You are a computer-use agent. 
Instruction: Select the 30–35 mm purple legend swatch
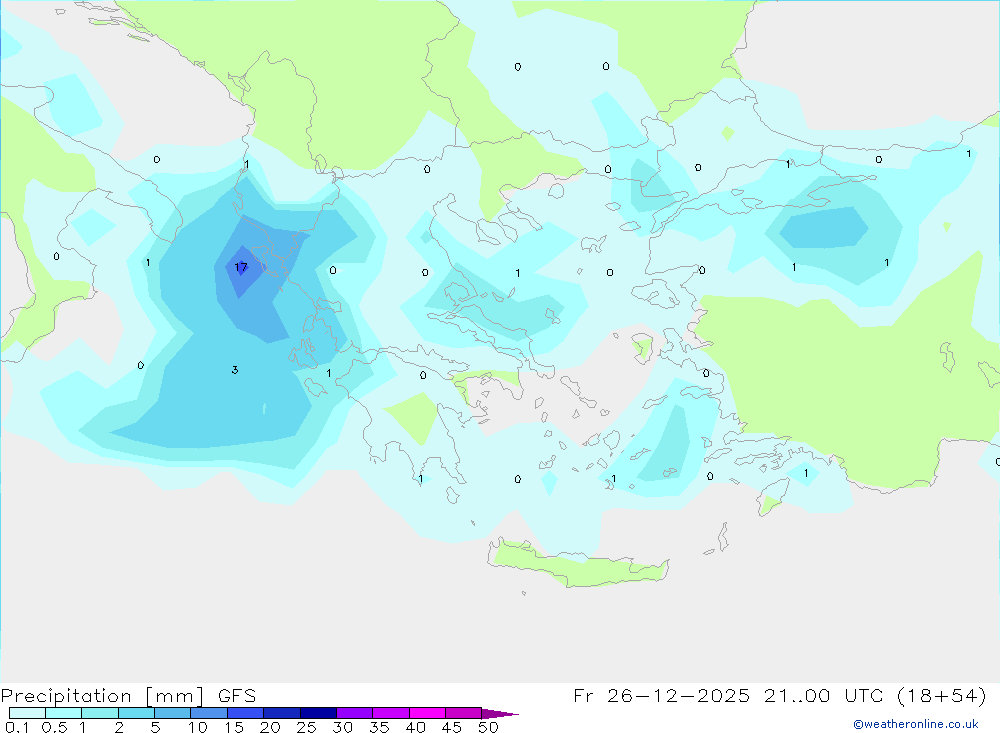point(355,713)
